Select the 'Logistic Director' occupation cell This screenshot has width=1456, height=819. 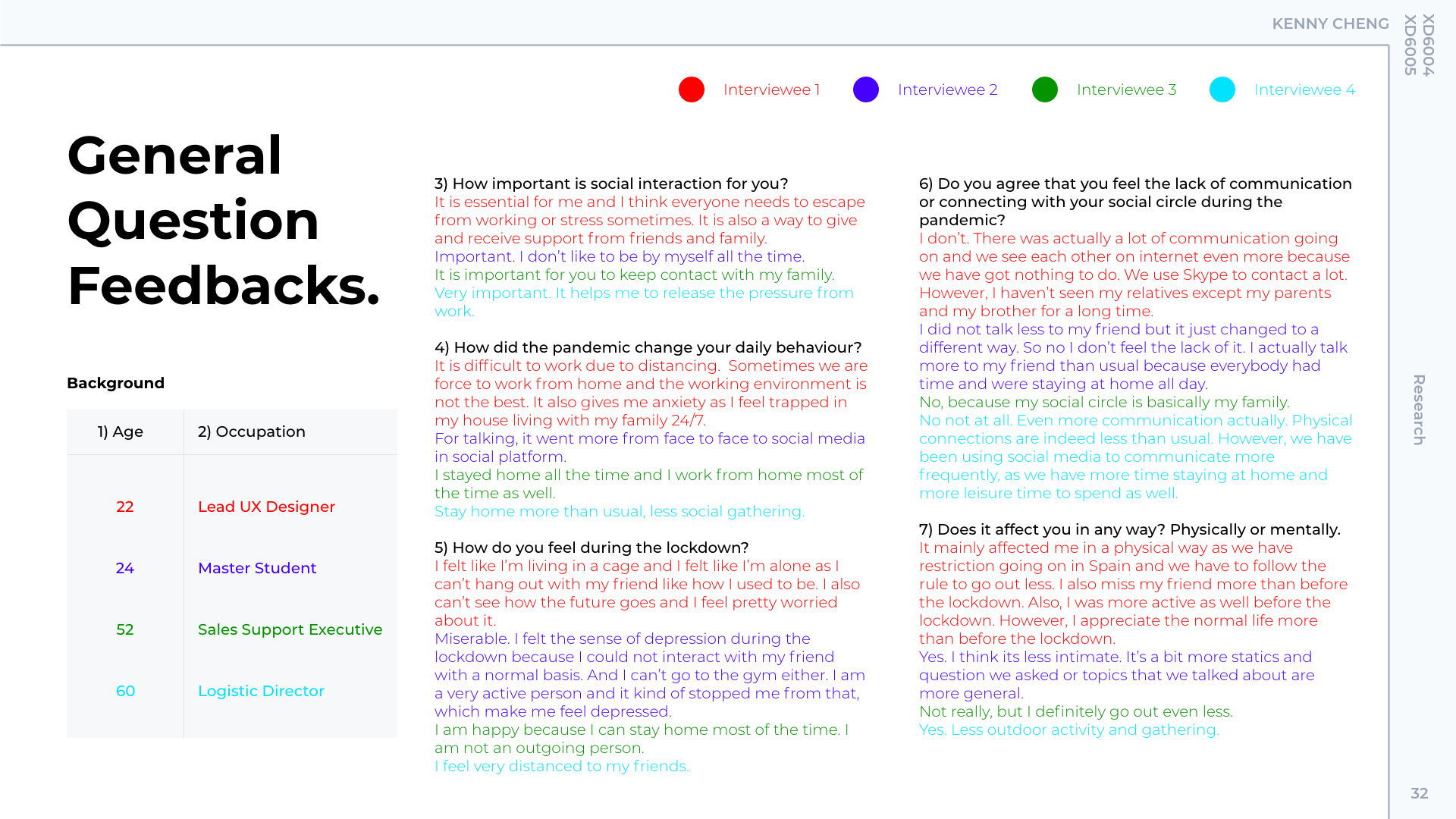pos(261,691)
